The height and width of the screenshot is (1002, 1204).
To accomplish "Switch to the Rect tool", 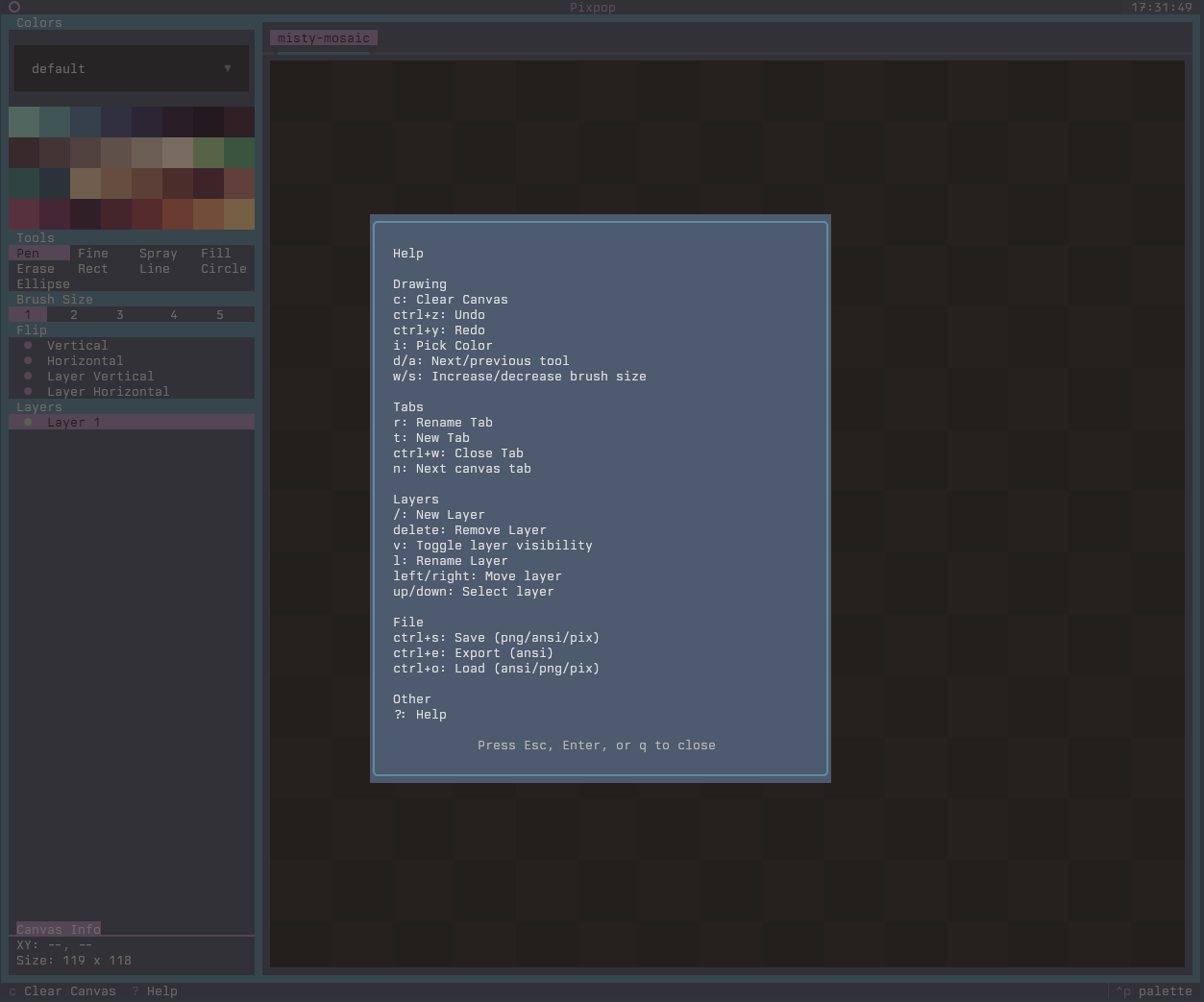I will pos(93,269).
